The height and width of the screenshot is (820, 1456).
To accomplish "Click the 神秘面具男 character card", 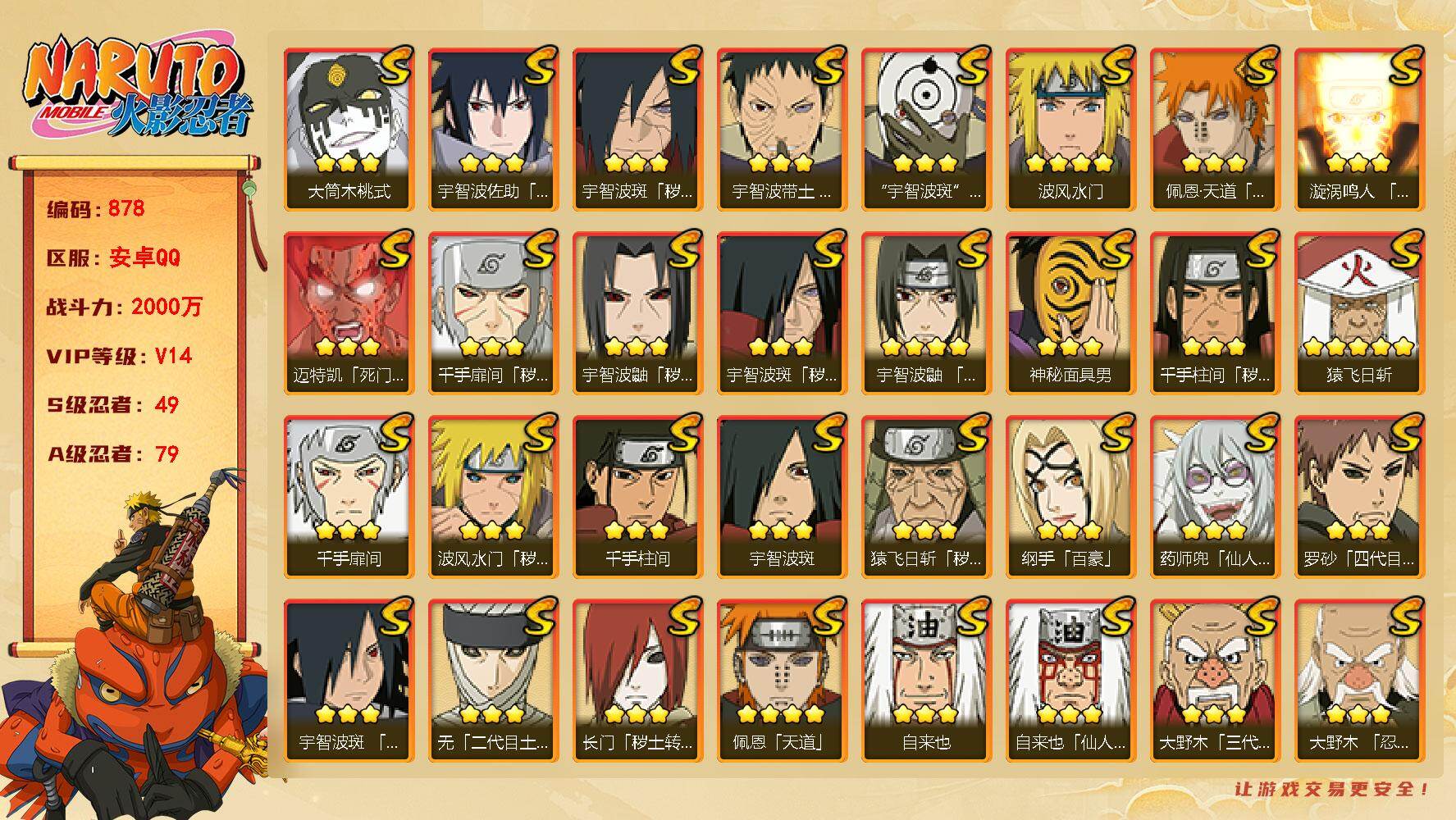I will (1071, 313).
